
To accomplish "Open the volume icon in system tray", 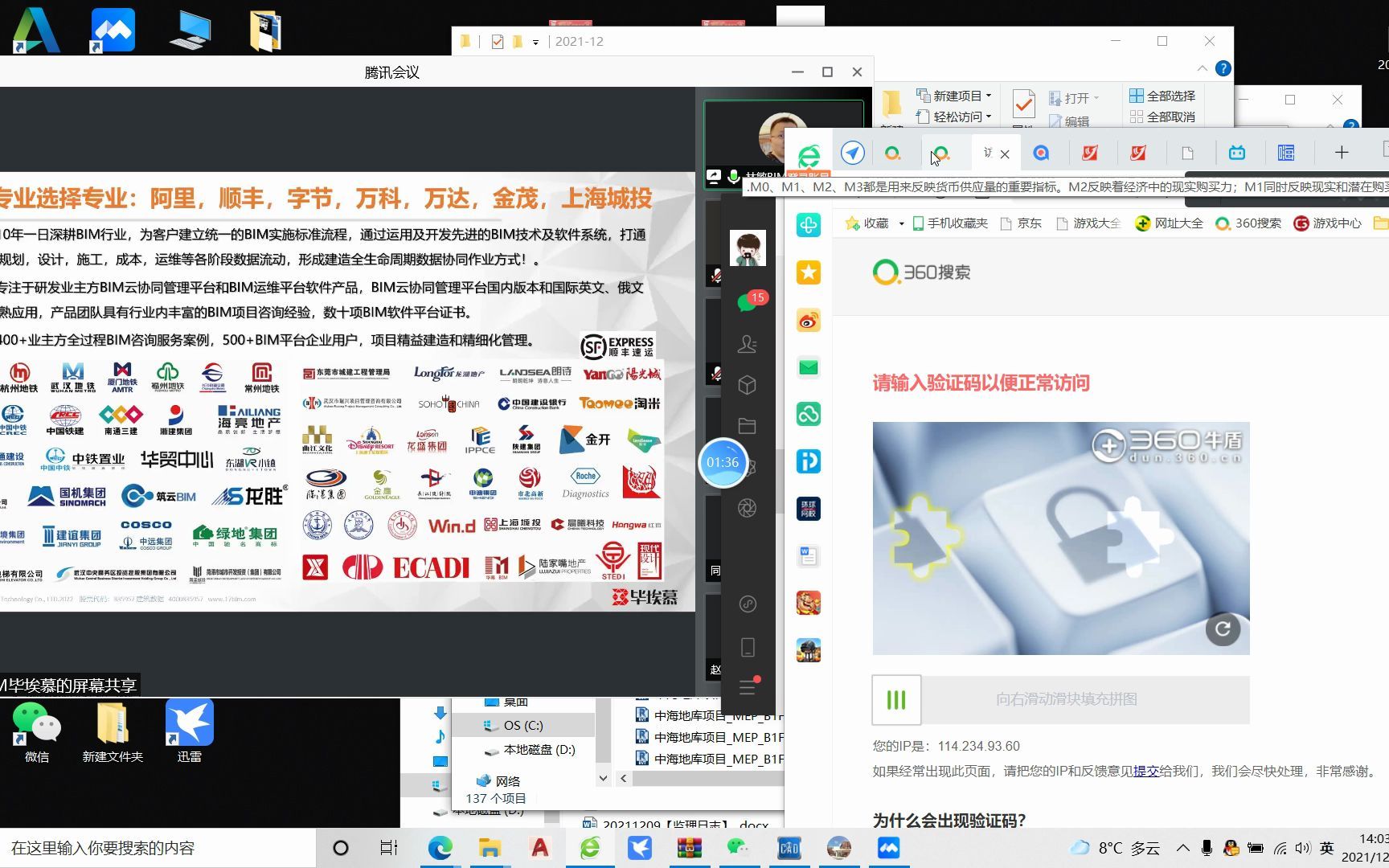I will point(1303,848).
